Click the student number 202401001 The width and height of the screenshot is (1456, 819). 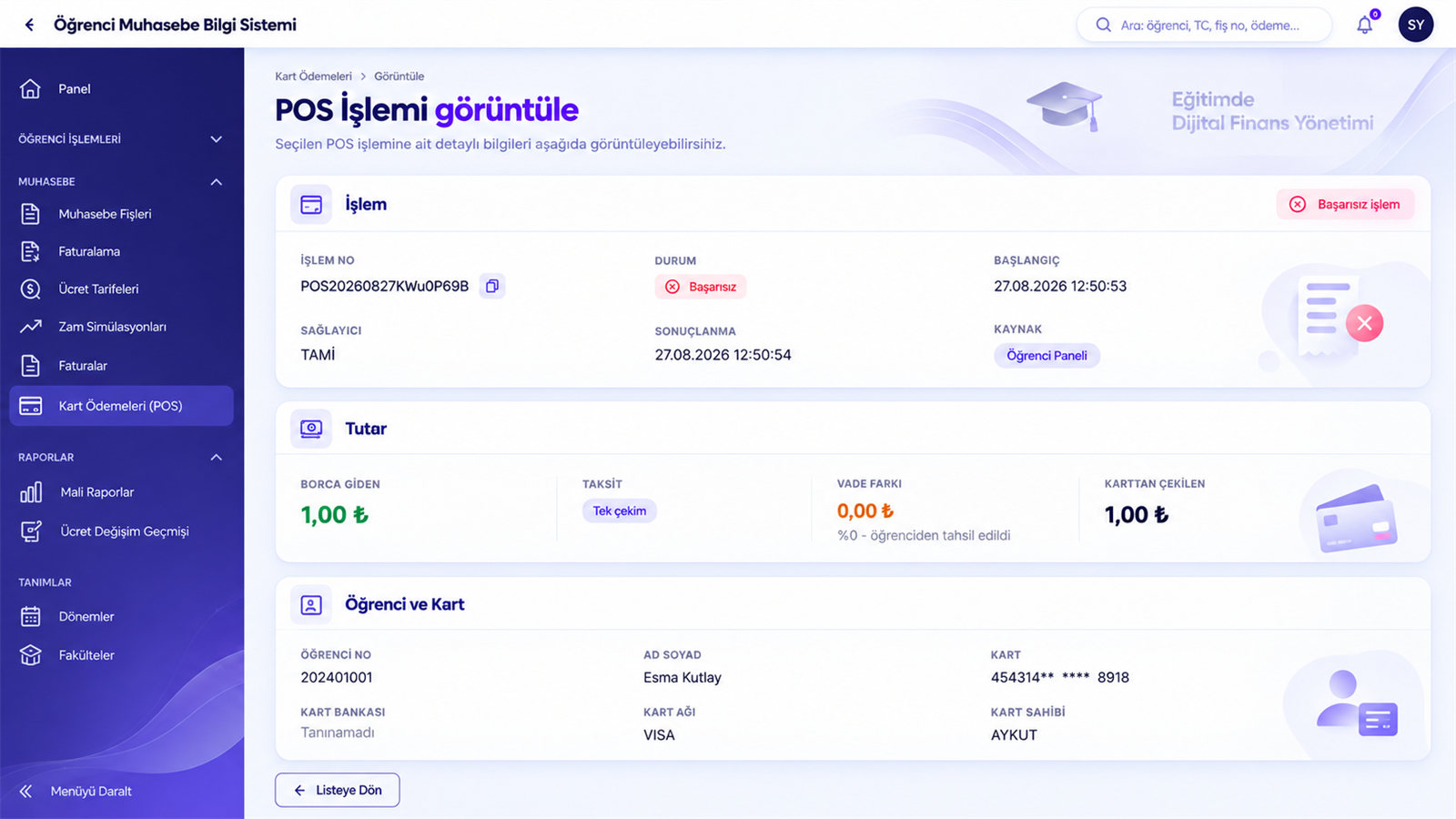337,677
